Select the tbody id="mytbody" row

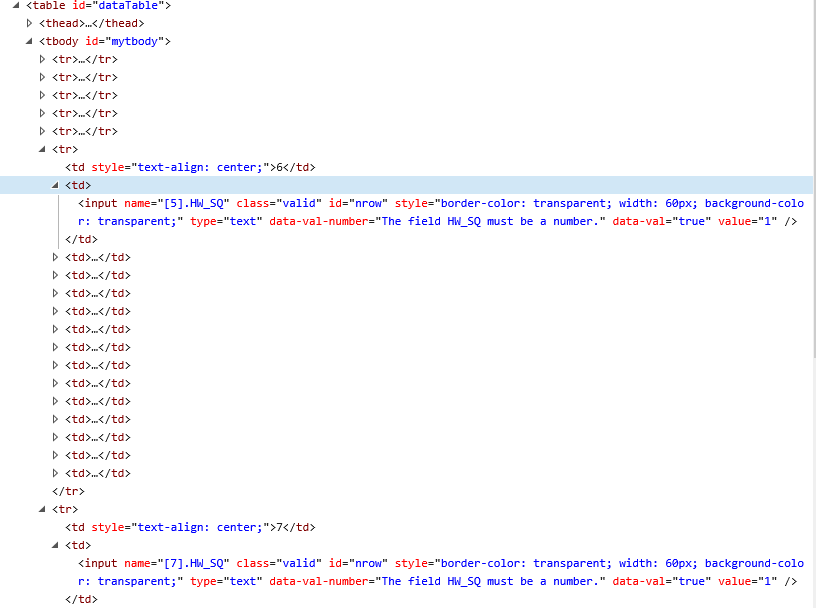pos(105,41)
